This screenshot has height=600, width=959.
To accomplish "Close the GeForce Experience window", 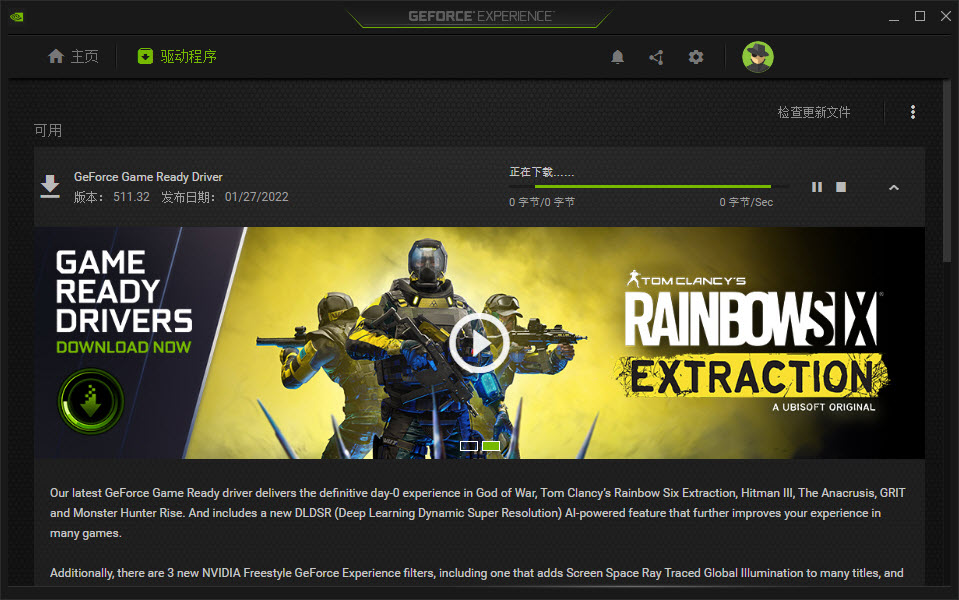I will [946, 17].
